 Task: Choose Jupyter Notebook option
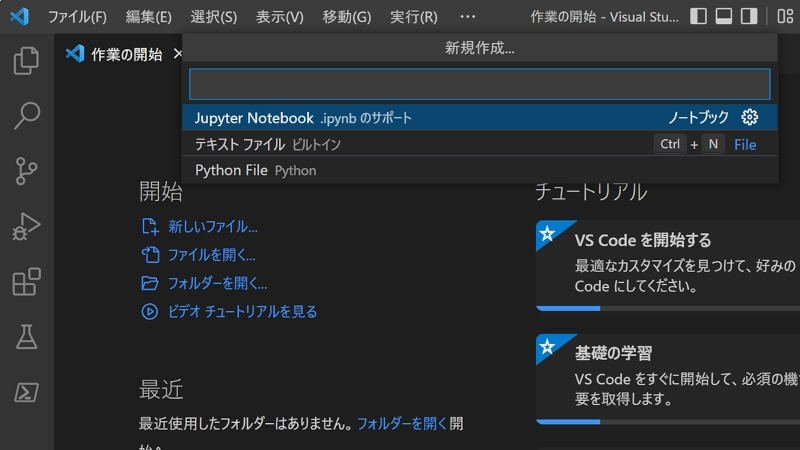tap(480, 117)
